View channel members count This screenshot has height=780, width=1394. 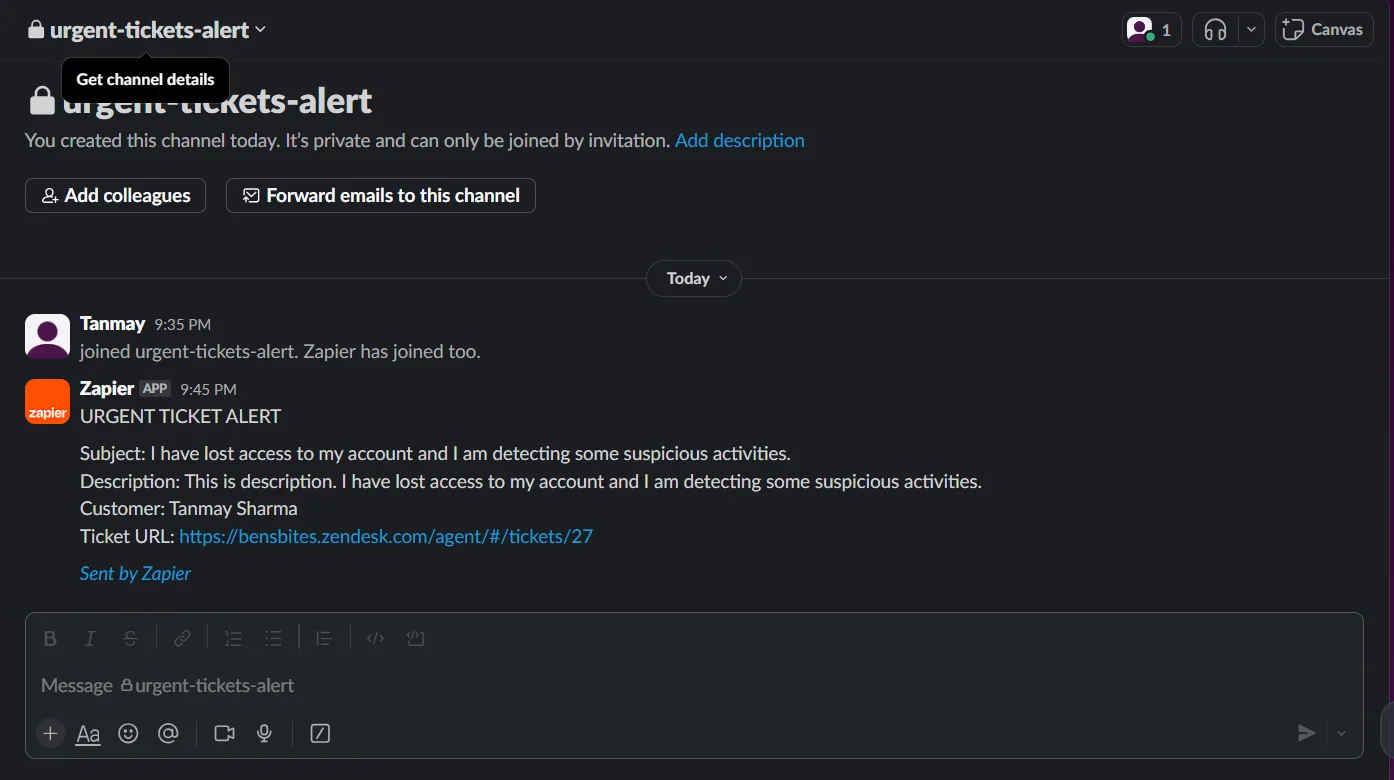coord(1151,30)
